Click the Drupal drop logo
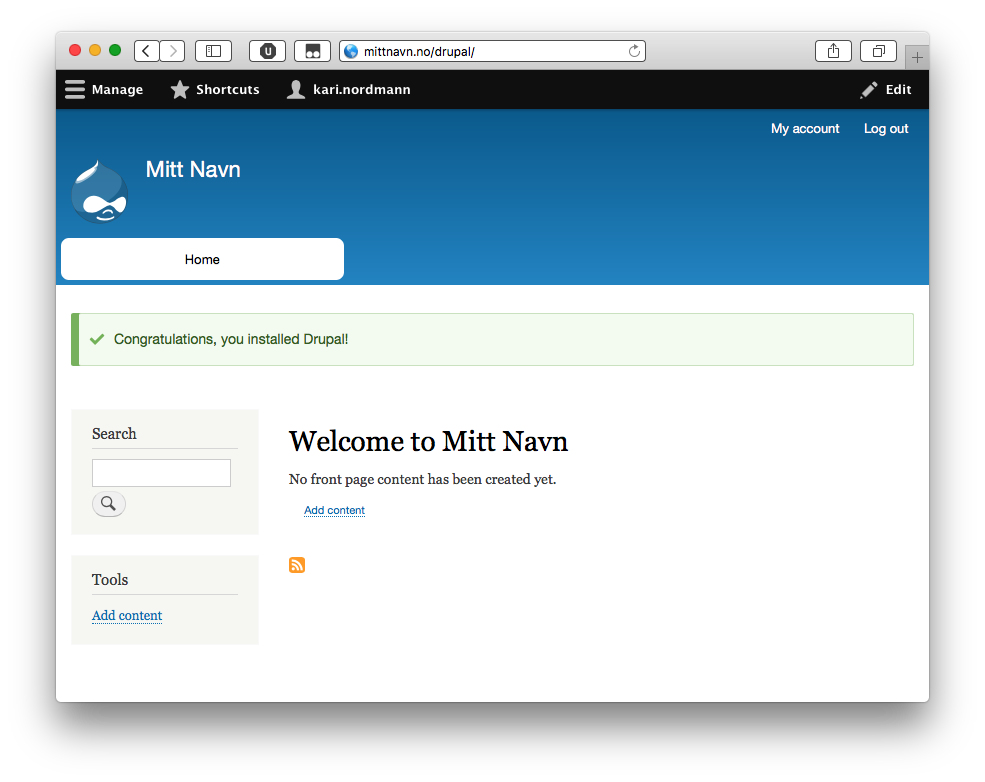This screenshot has height=782, width=985. point(100,192)
